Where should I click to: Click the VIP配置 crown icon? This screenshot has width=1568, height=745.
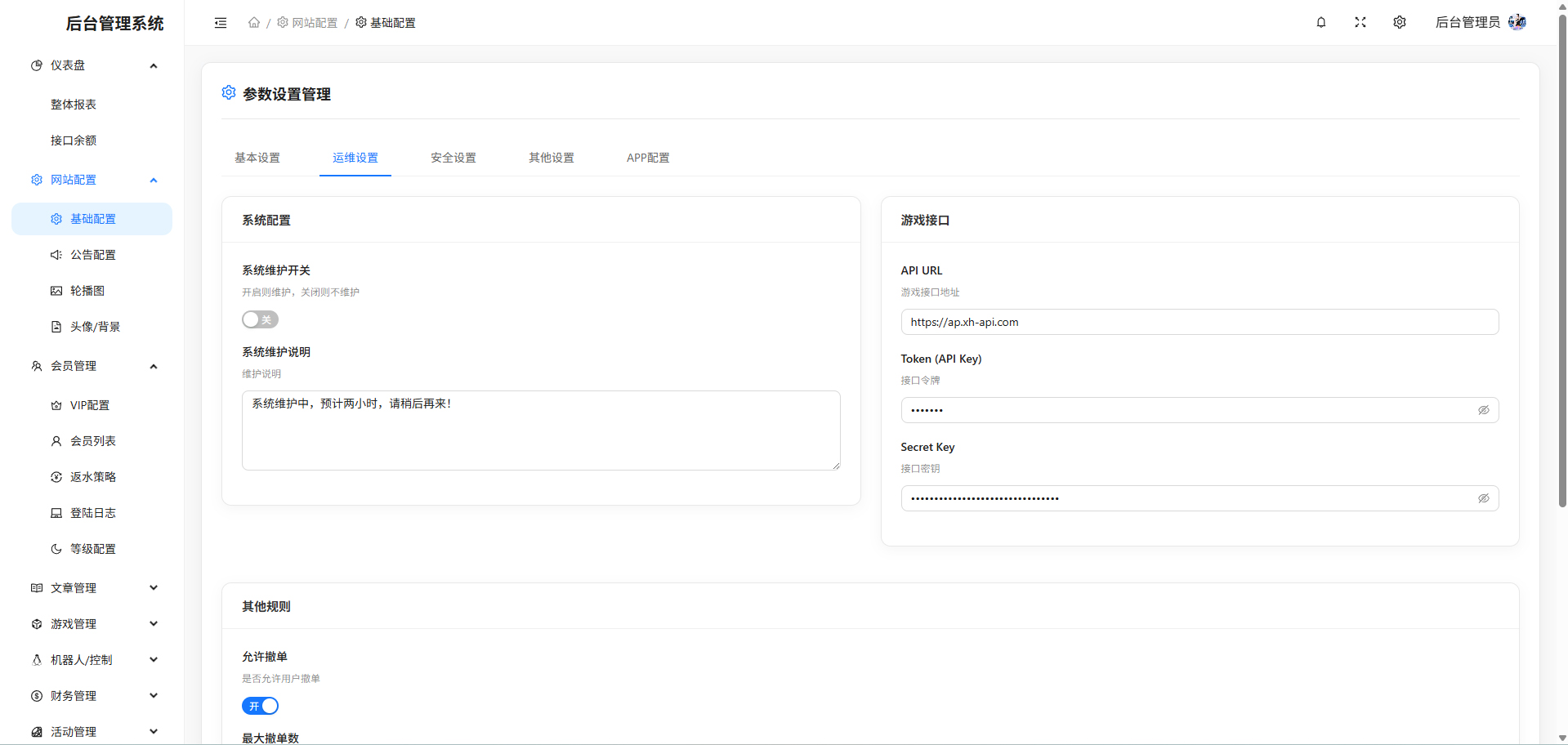[x=56, y=405]
